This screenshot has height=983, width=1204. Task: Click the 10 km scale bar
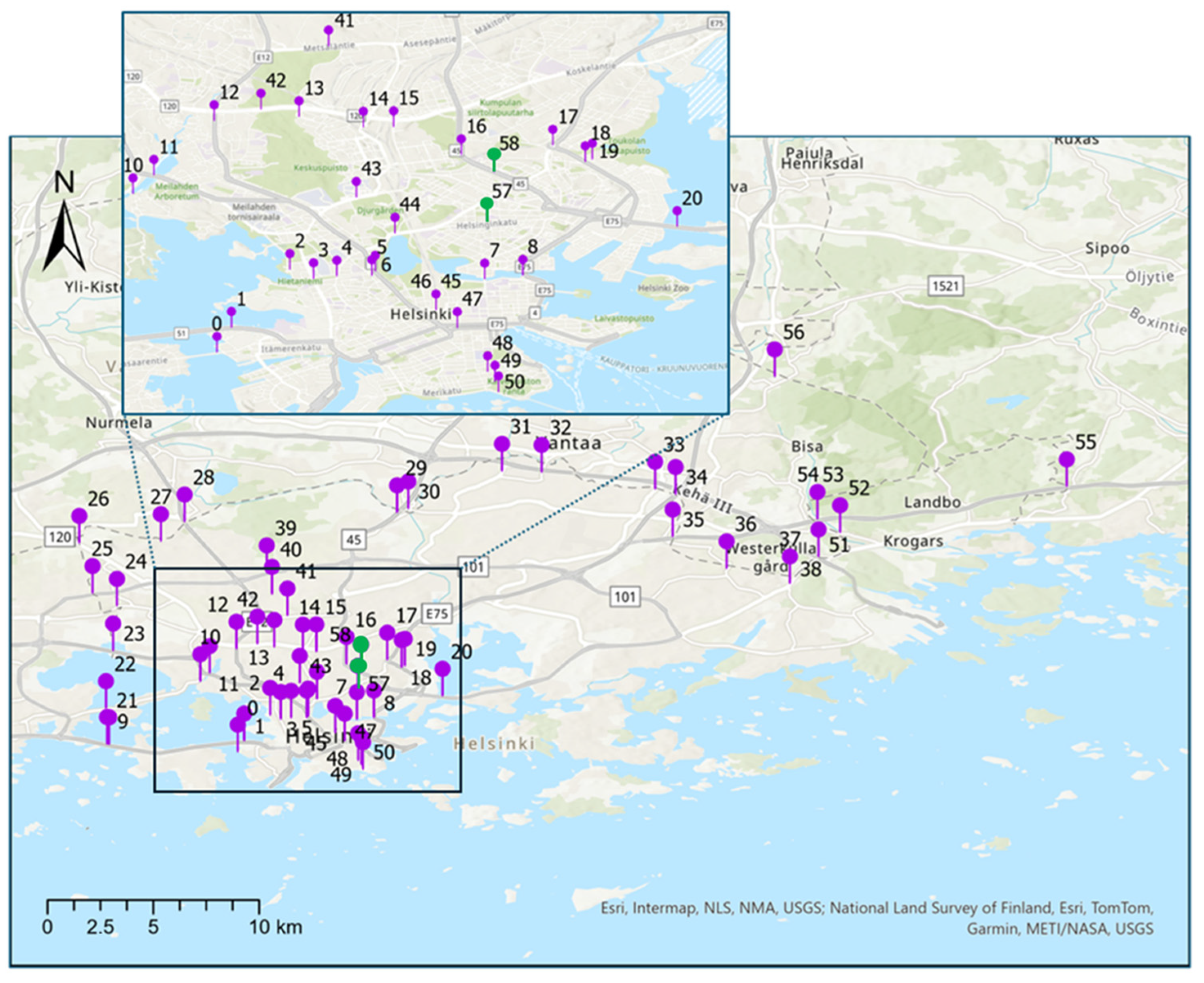pyautogui.click(x=153, y=906)
